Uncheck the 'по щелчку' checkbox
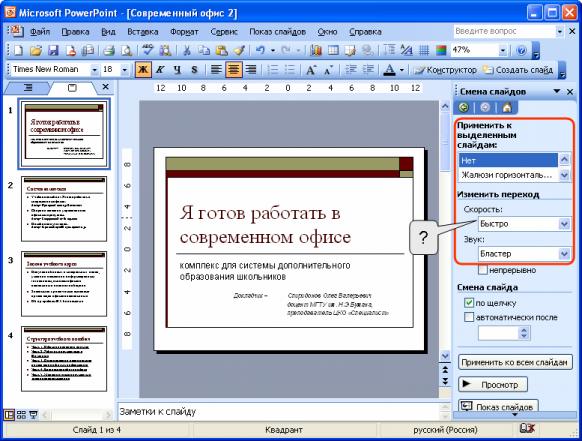This screenshot has height=441, width=582. tap(469, 303)
